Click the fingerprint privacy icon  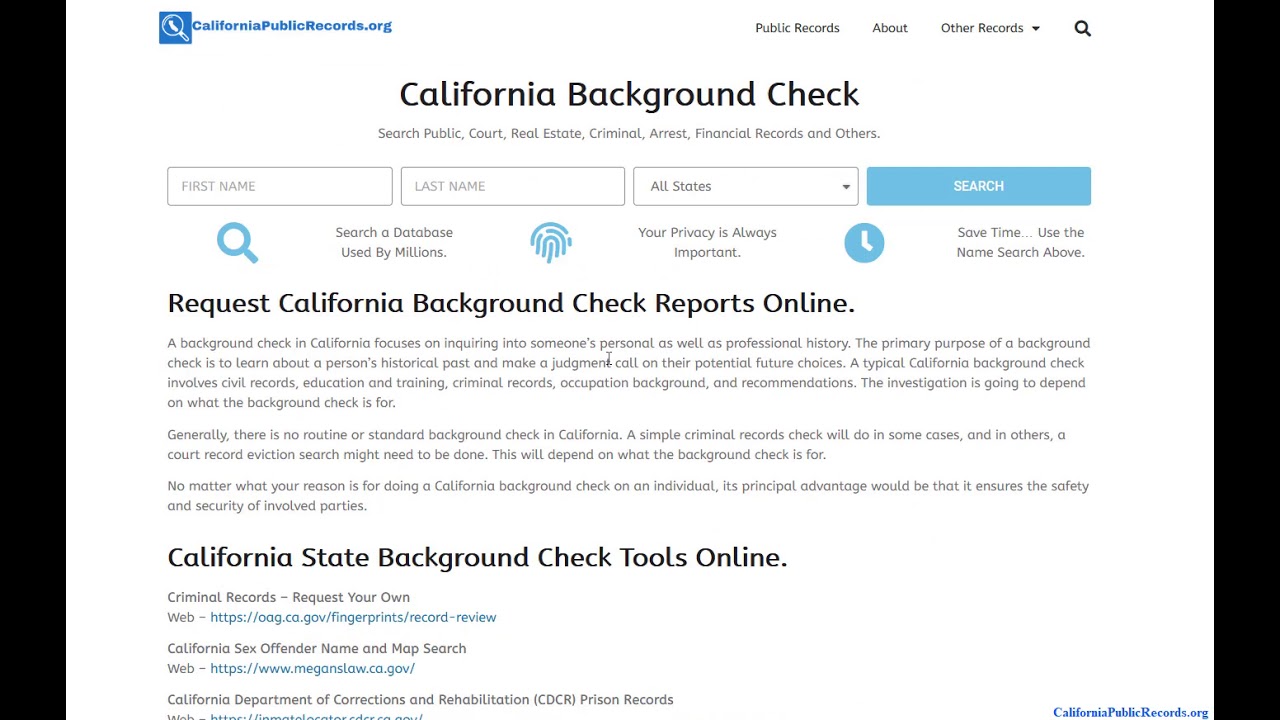551,242
